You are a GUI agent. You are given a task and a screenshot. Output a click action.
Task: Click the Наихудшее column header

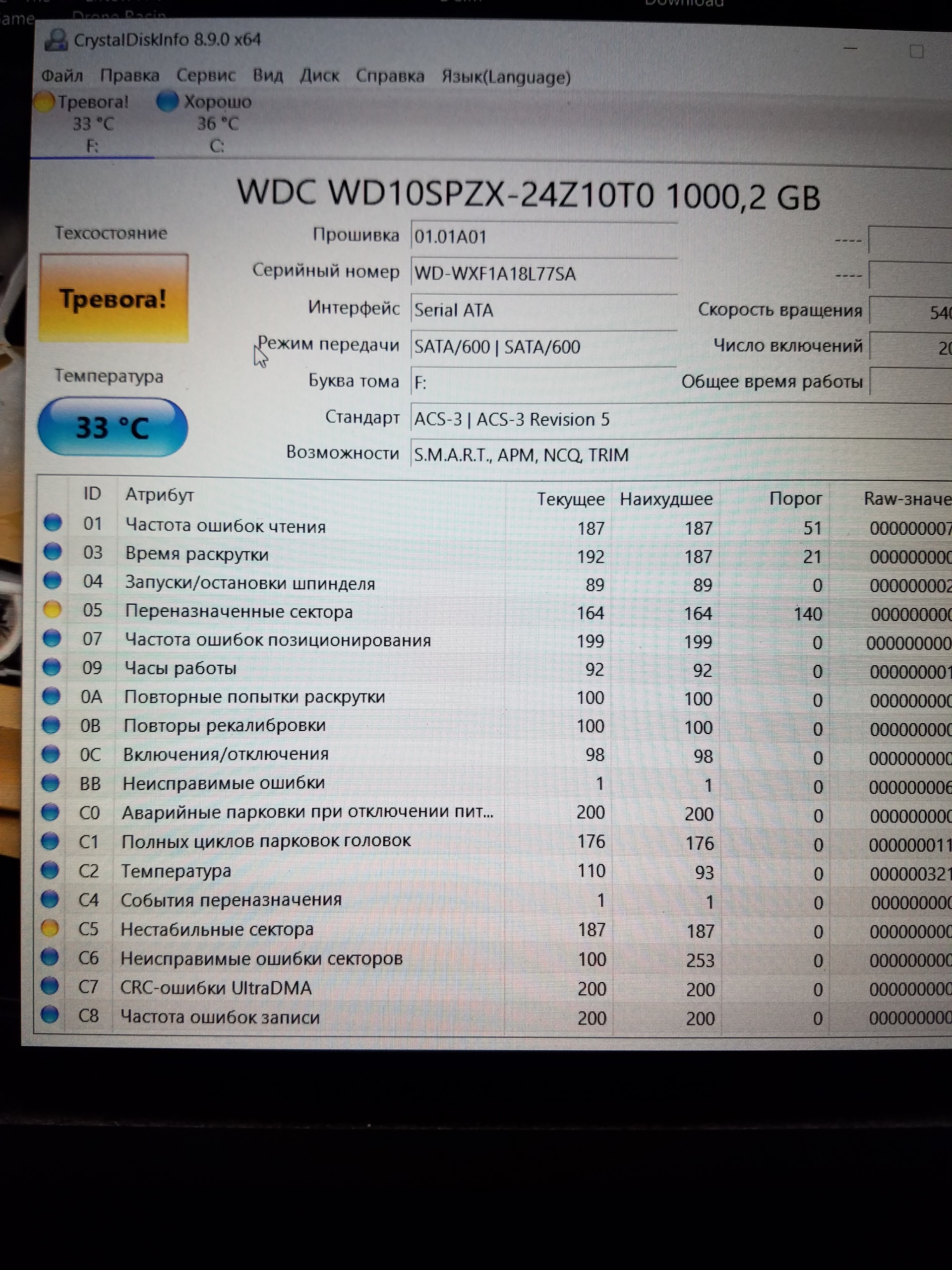(665, 499)
